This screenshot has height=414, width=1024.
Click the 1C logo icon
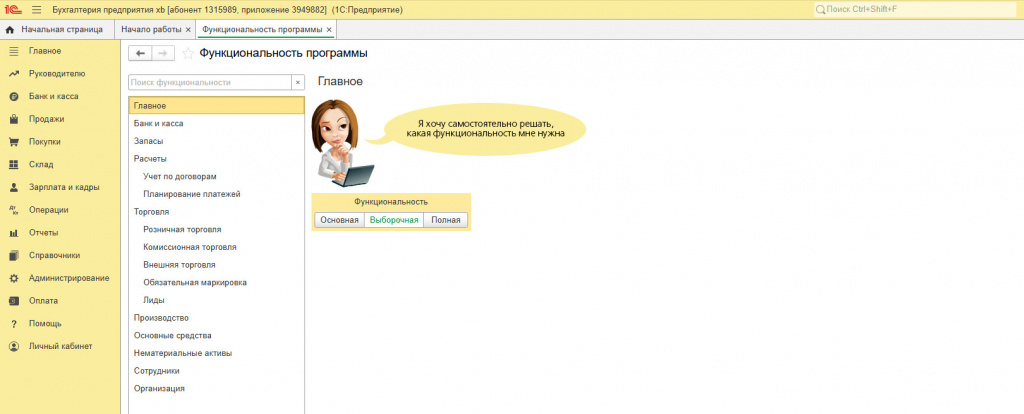click(11, 10)
